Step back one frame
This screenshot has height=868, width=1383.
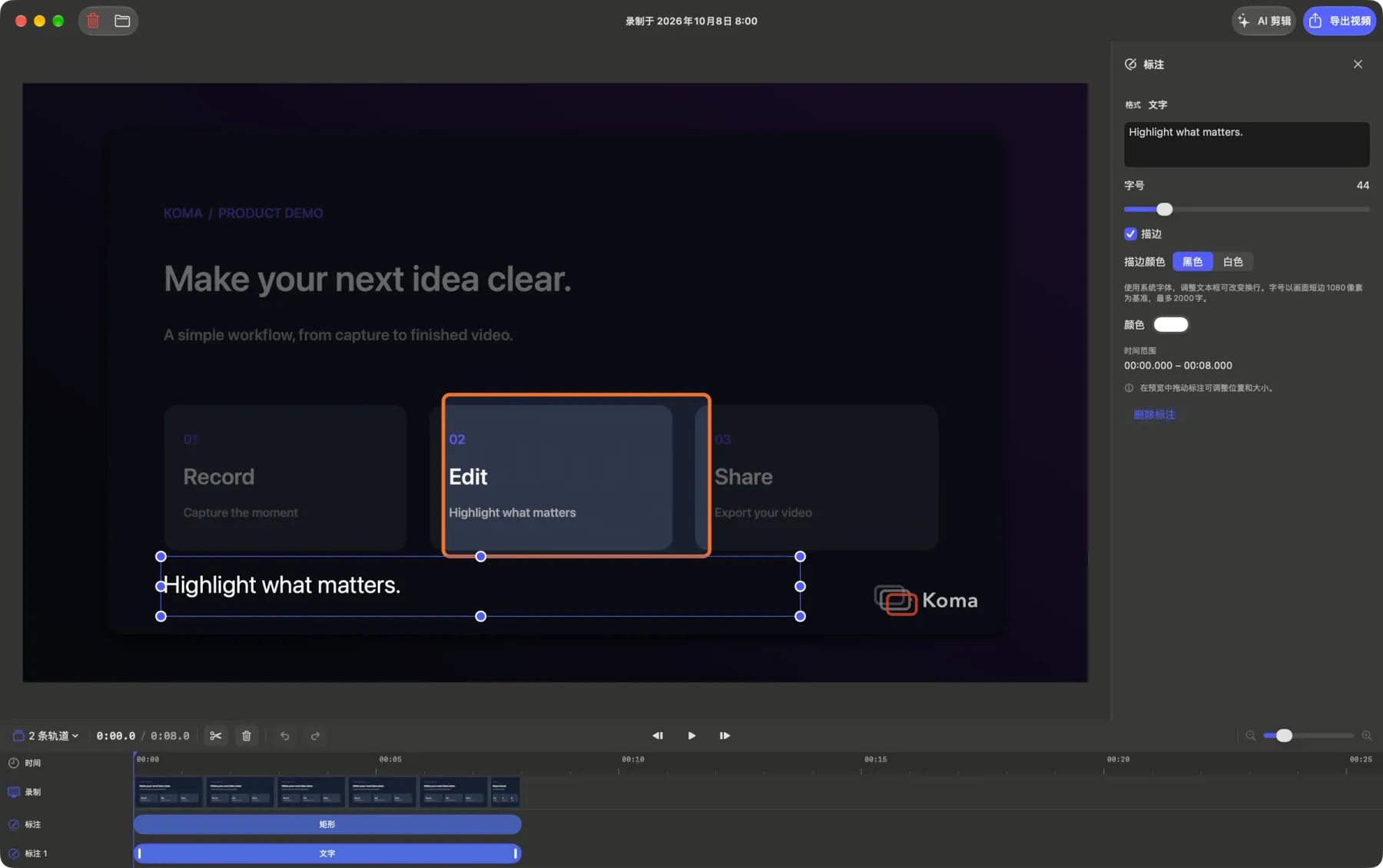coord(658,736)
